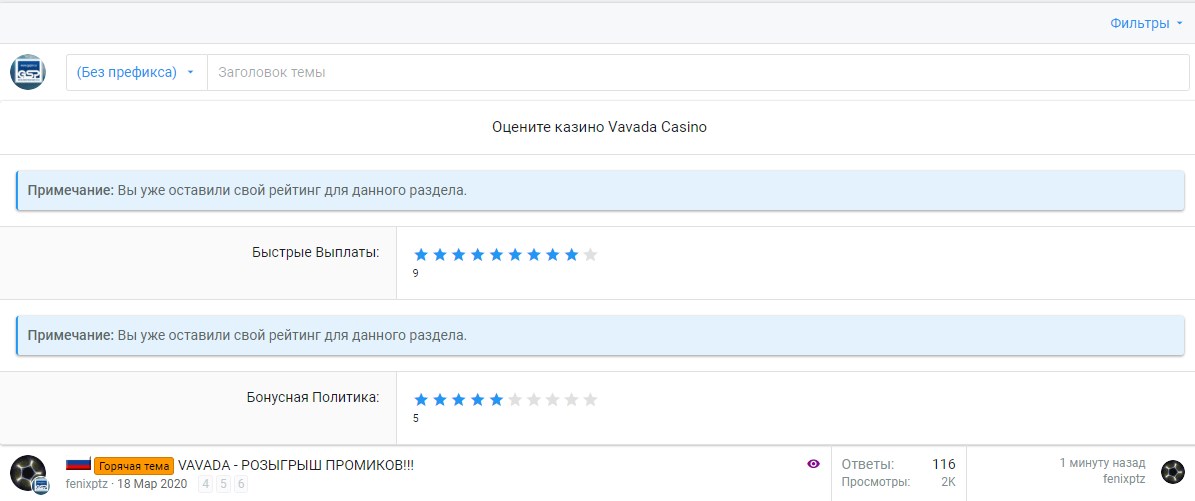Open last poster soccer-ball avatar on right
The width and height of the screenshot is (1195, 501).
click(1173, 472)
